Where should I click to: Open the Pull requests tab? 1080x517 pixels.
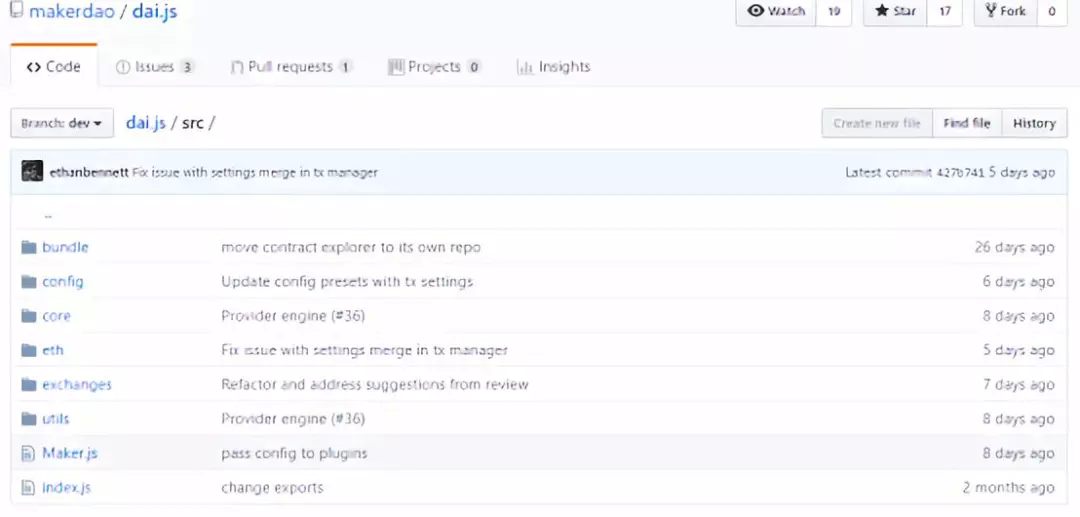[x=291, y=67]
